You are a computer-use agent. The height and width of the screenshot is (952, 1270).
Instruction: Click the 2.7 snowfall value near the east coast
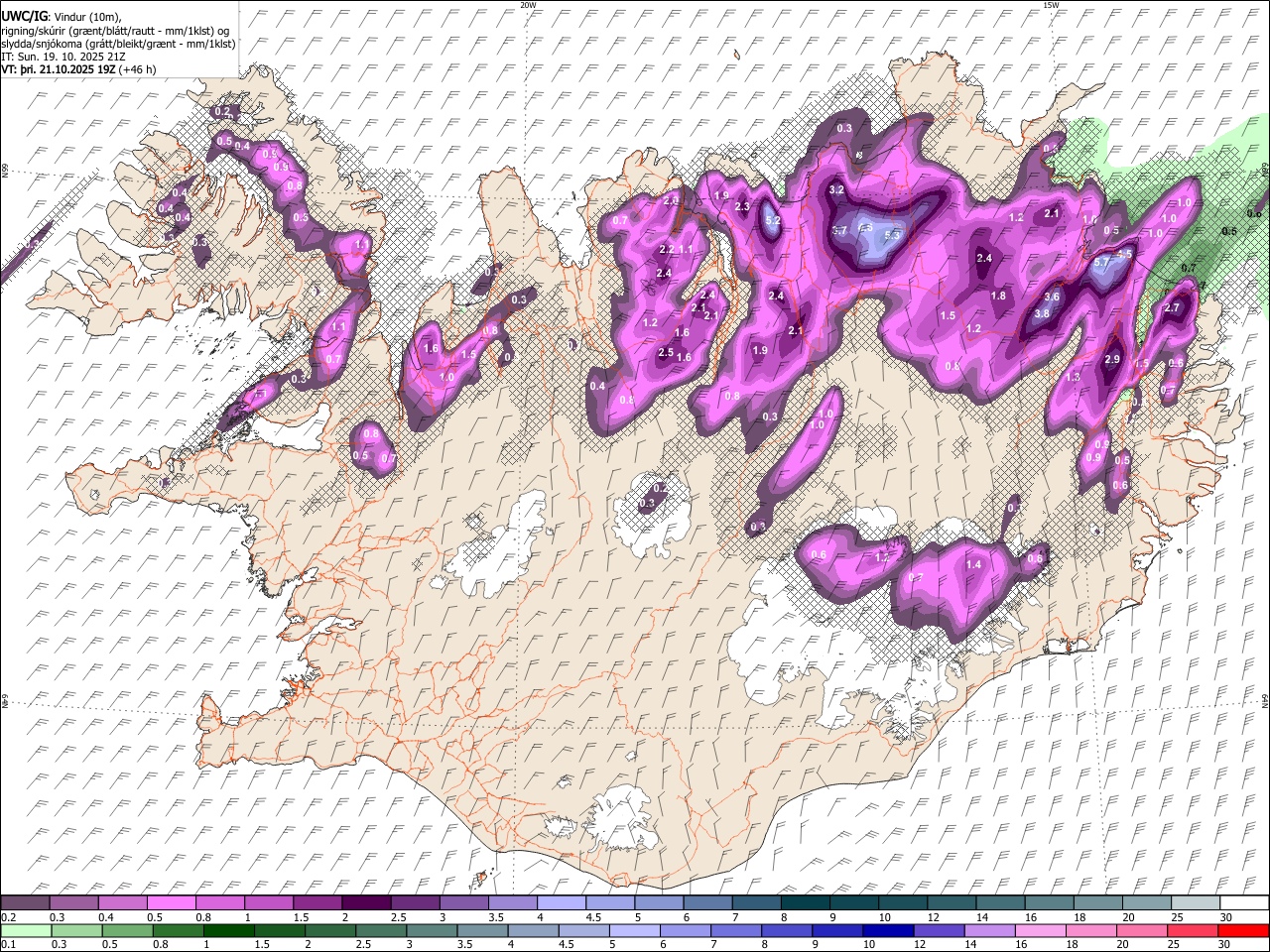(x=1172, y=308)
